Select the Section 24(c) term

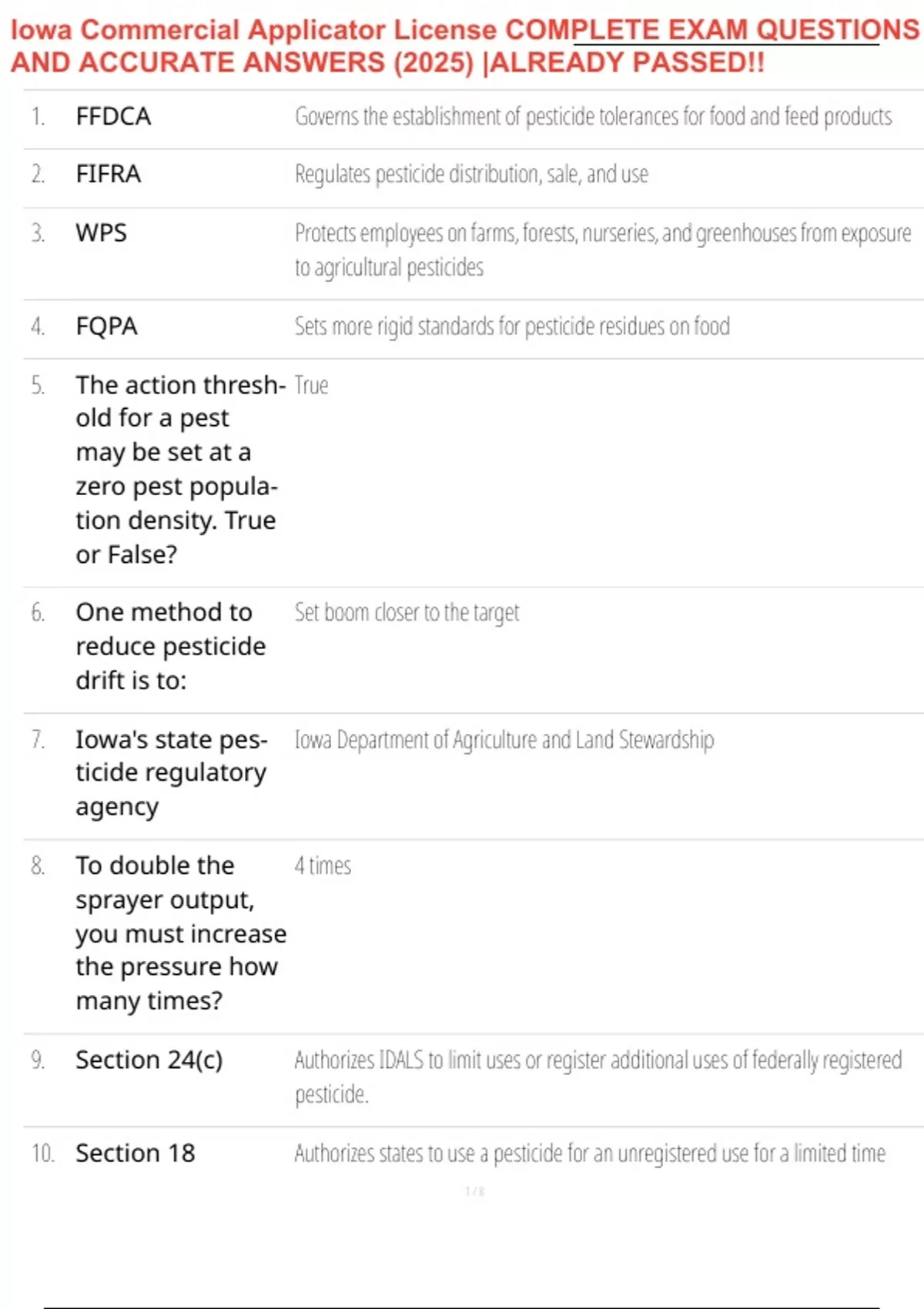149,1060
